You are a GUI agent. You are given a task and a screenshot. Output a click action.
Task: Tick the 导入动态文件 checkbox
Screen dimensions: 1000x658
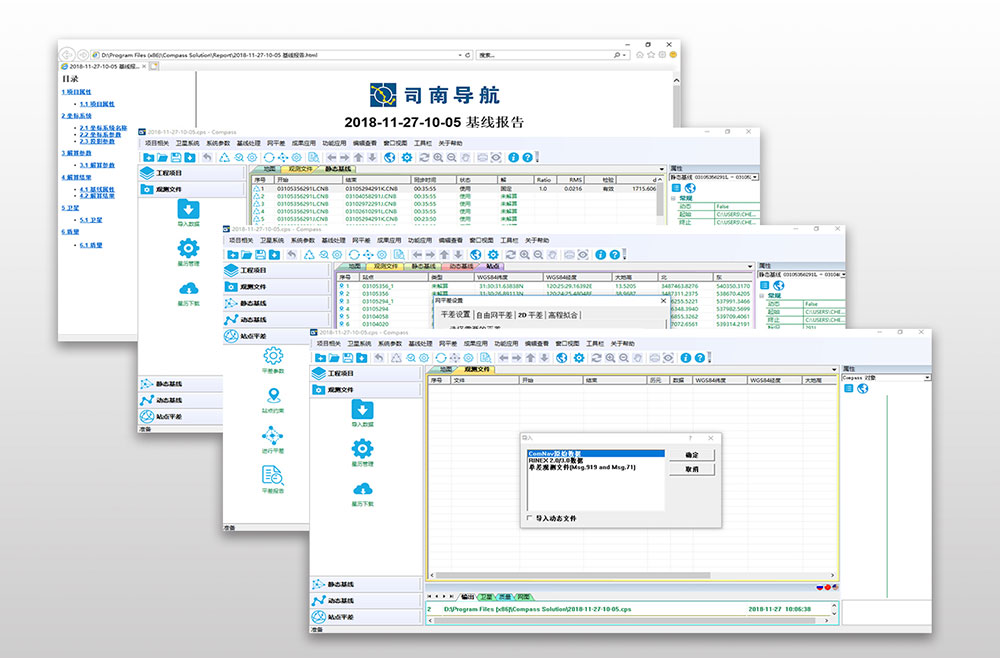tap(529, 518)
